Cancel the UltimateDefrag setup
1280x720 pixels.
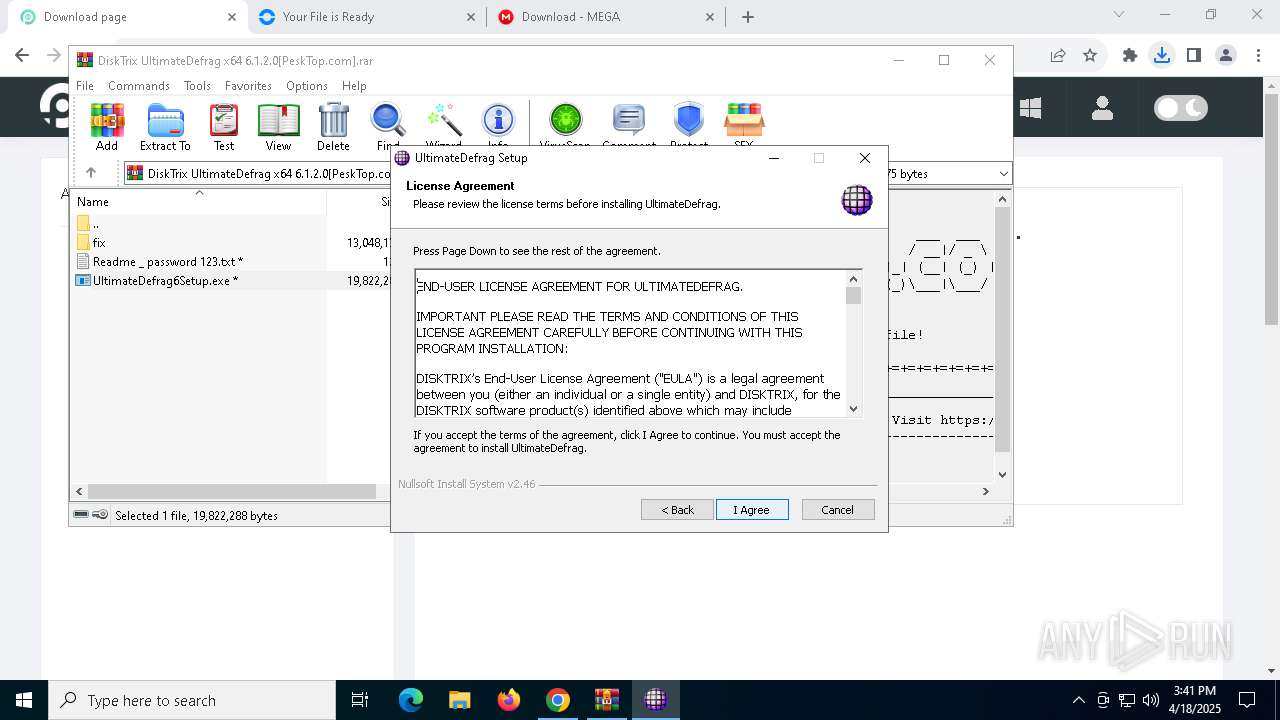(x=838, y=510)
